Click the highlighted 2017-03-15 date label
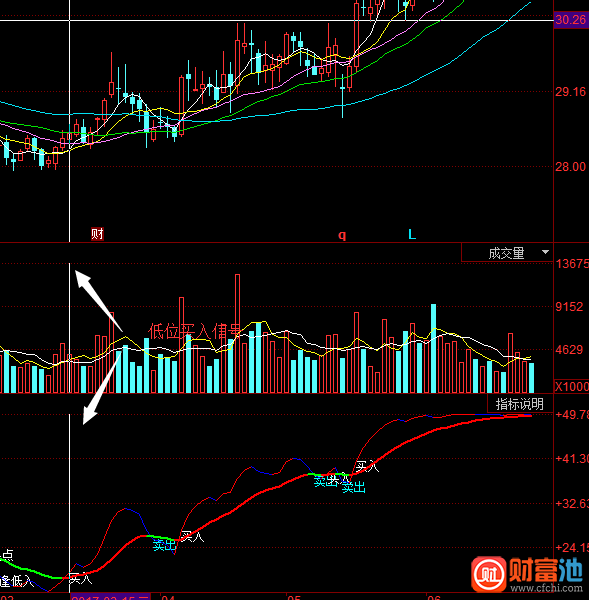 [x=110, y=597]
